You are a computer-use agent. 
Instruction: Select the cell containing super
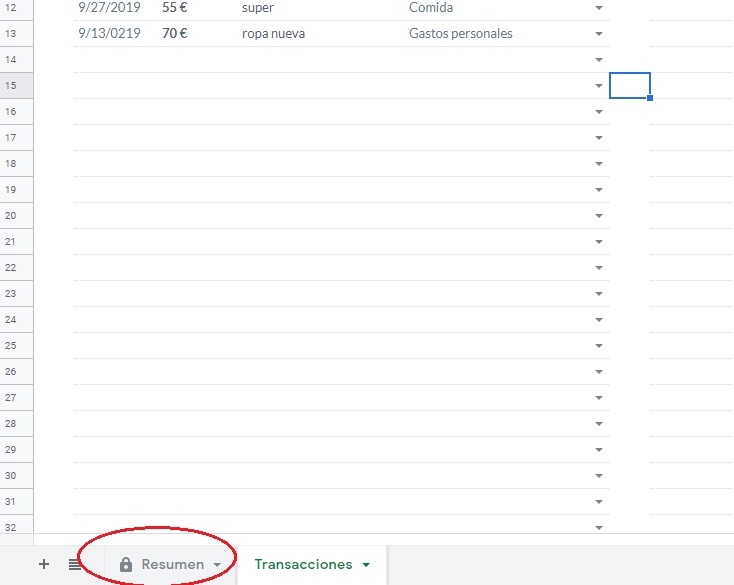click(258, 8)
